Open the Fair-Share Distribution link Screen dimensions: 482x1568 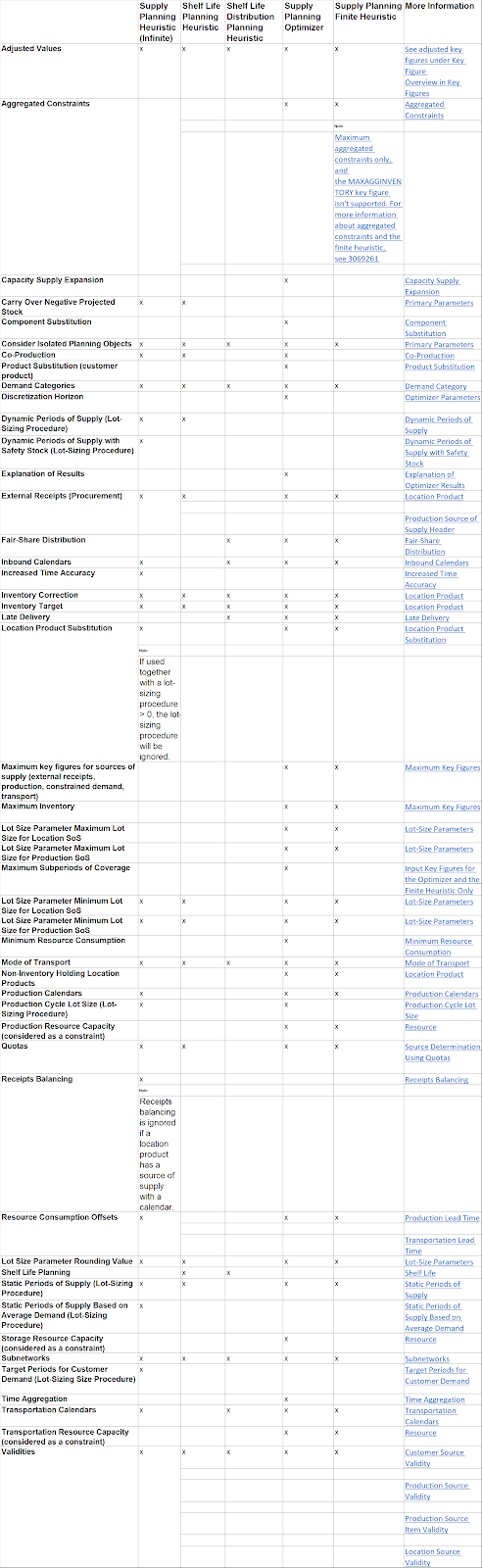click(x=425, y=546)
